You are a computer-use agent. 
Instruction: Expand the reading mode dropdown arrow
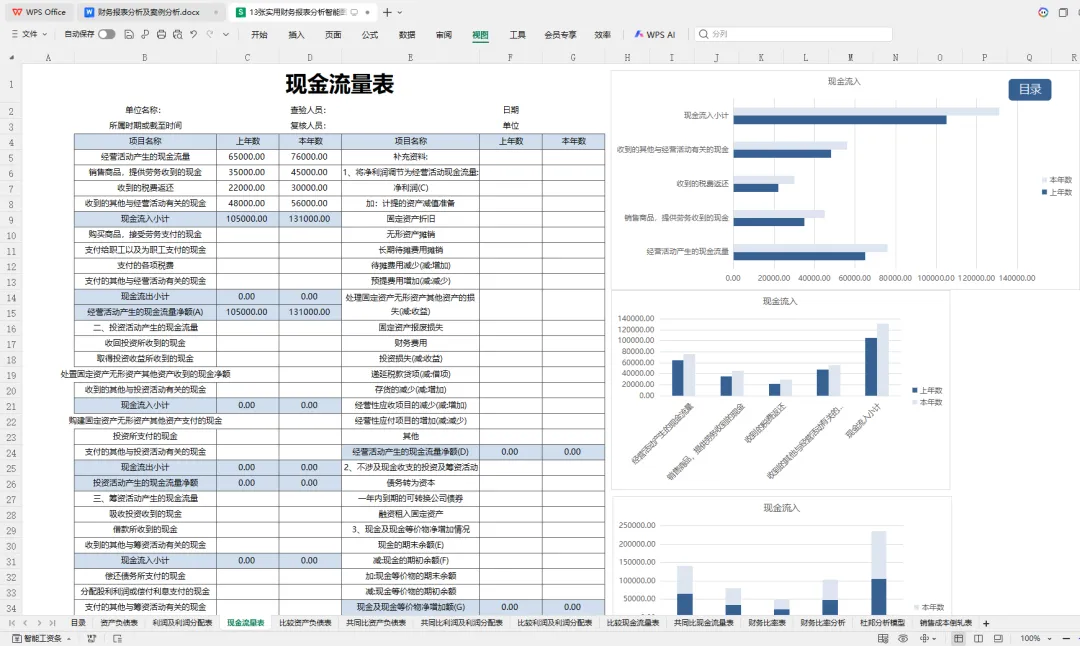pos(934,638)
